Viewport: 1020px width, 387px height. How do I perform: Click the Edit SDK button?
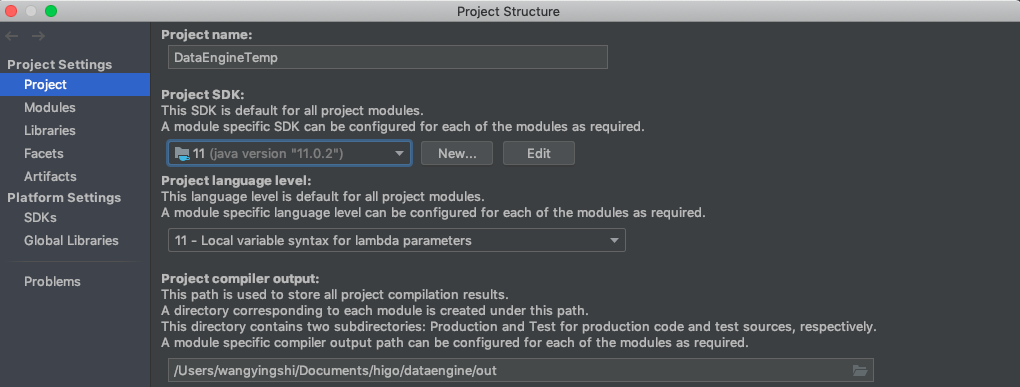coord(539,153)
